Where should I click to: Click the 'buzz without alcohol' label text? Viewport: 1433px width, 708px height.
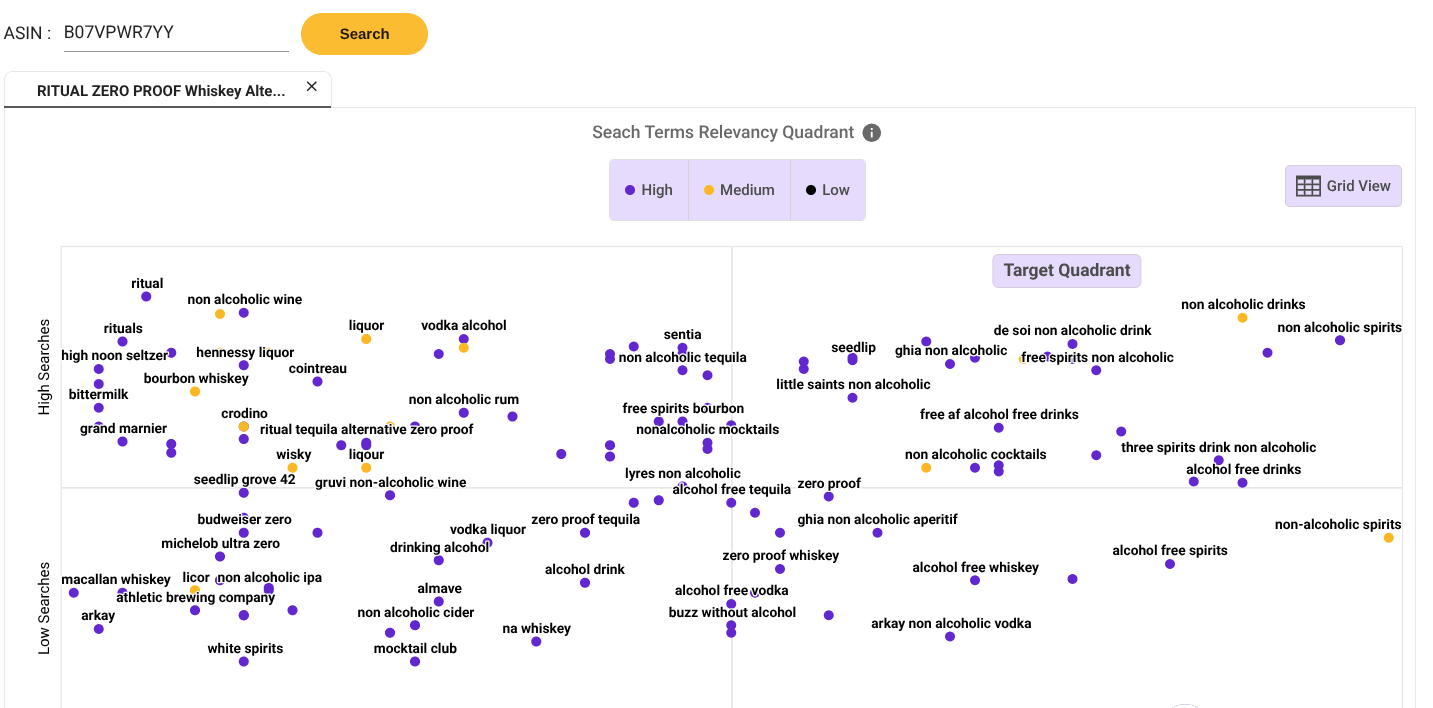732,613
